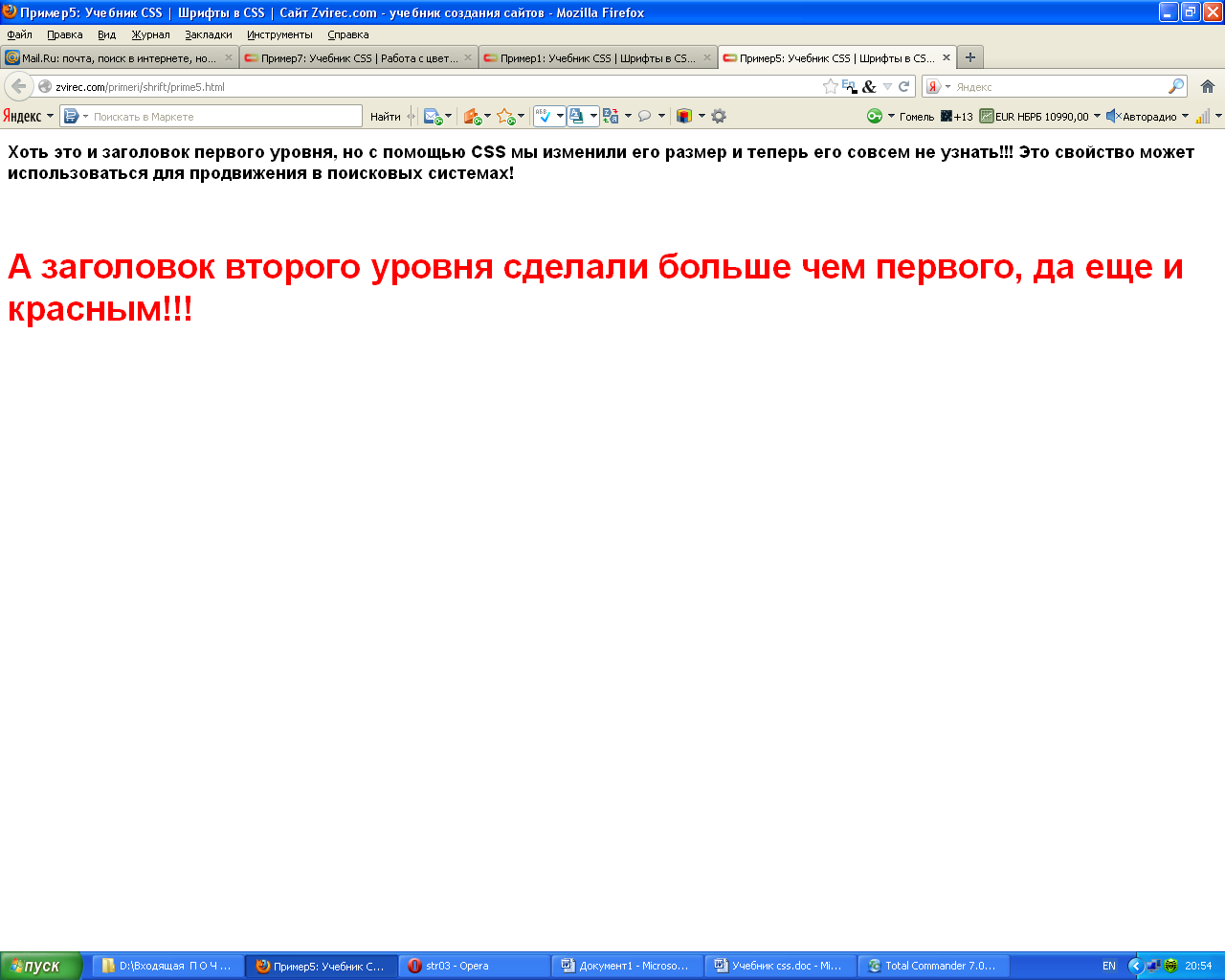Close the Пример5 tab
The width and height of the screenshot is (1225, 980).
[x=947, y=57]
